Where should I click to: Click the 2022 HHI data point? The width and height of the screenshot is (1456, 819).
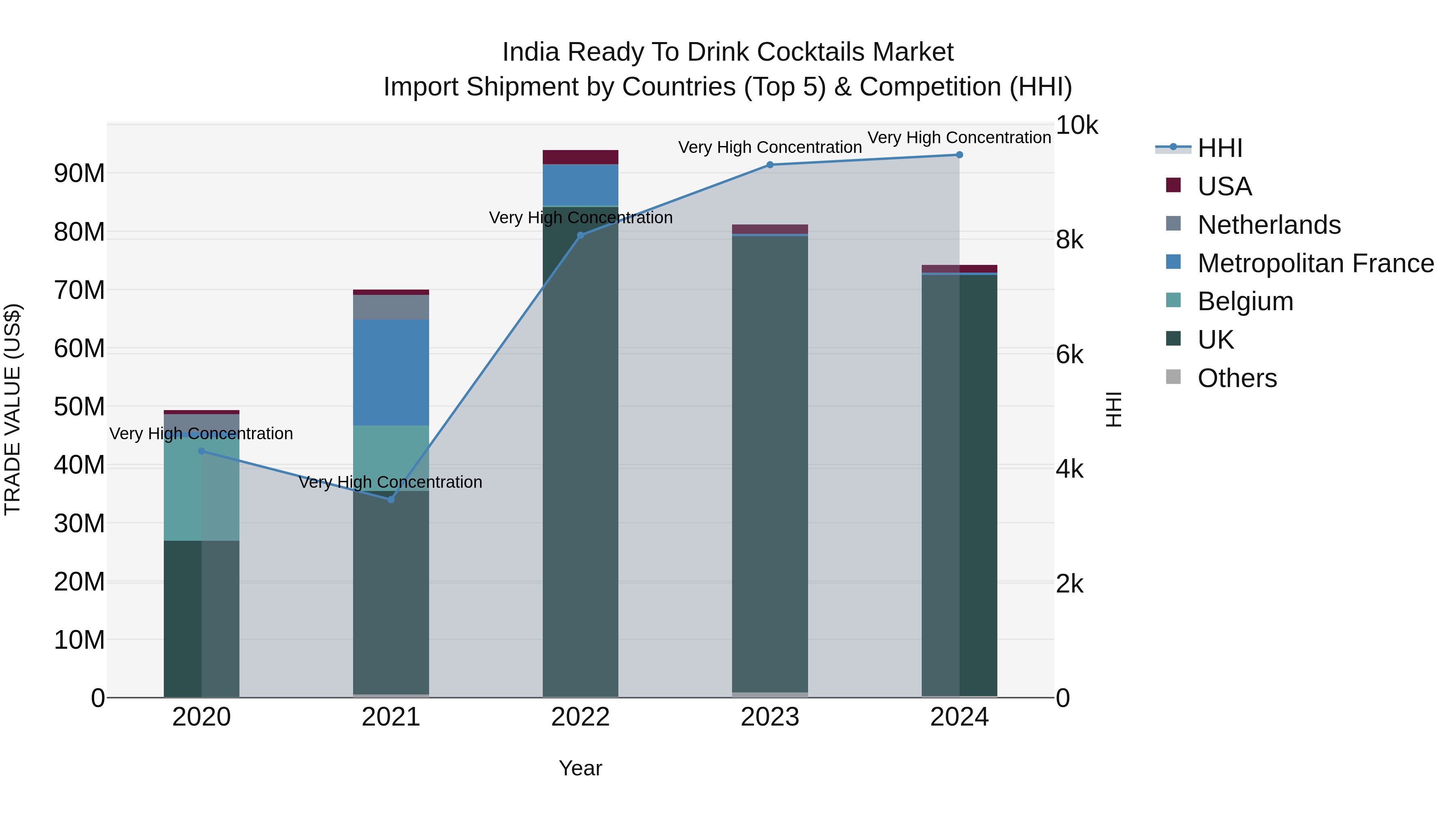[x=580, y=235]
